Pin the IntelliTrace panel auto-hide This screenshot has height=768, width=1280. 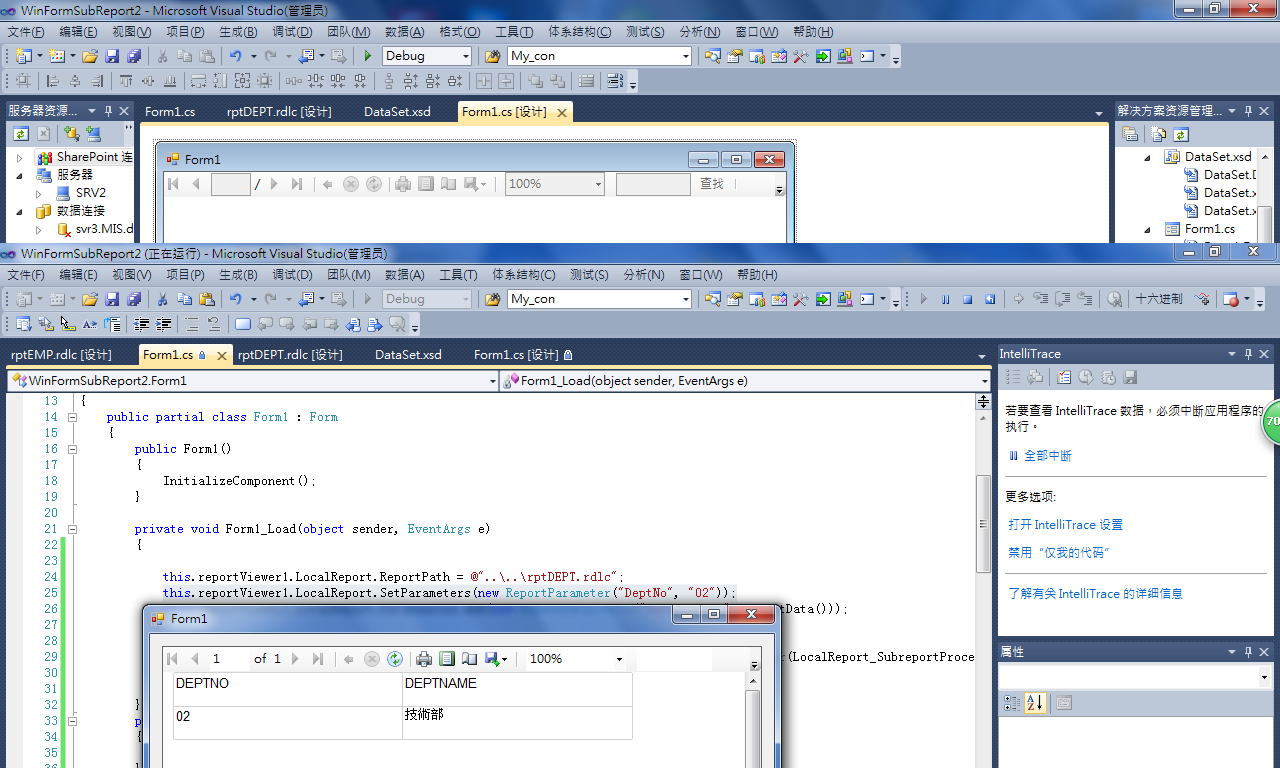1247,354
